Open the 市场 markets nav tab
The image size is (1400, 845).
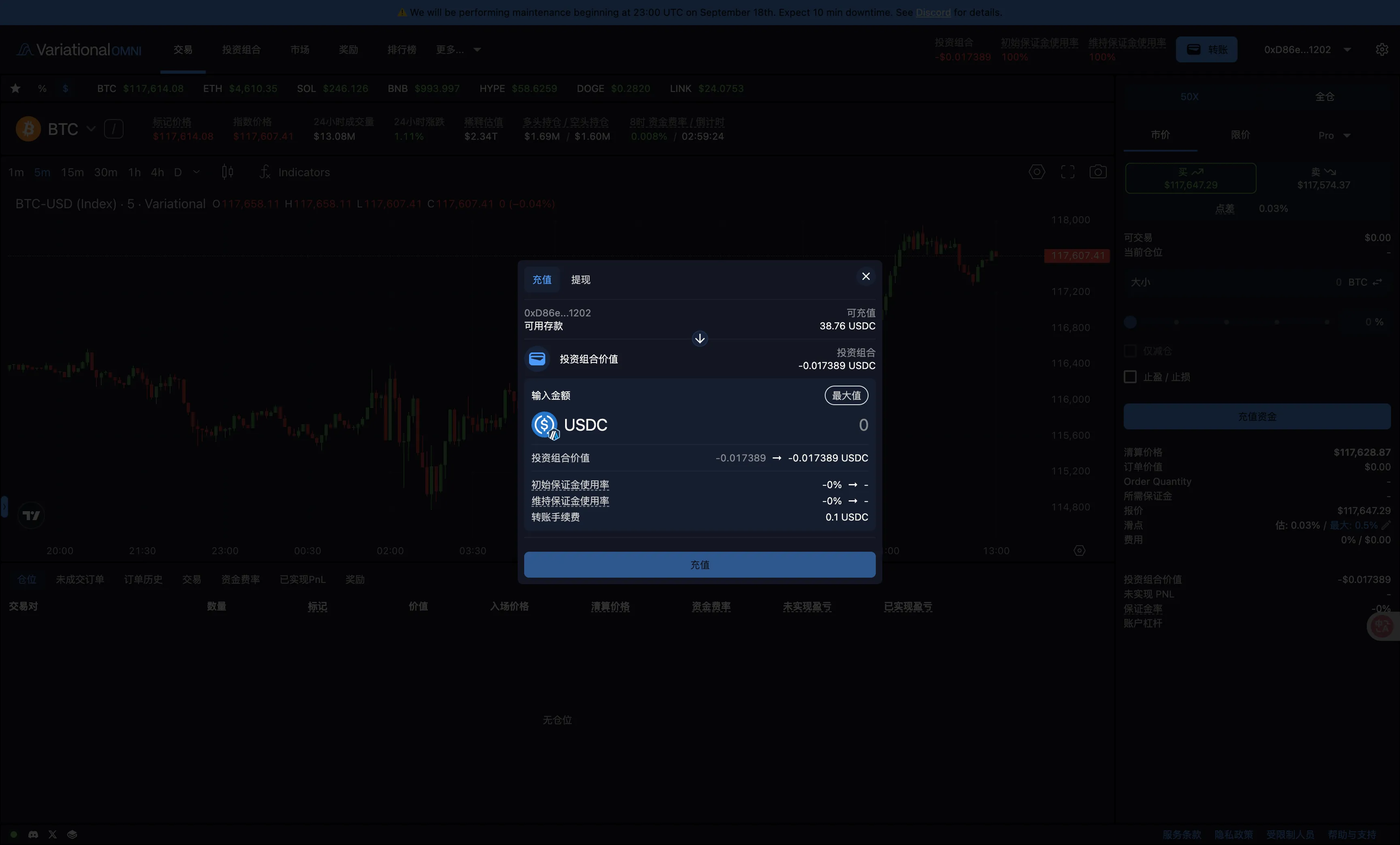click(x=300, y=49)
